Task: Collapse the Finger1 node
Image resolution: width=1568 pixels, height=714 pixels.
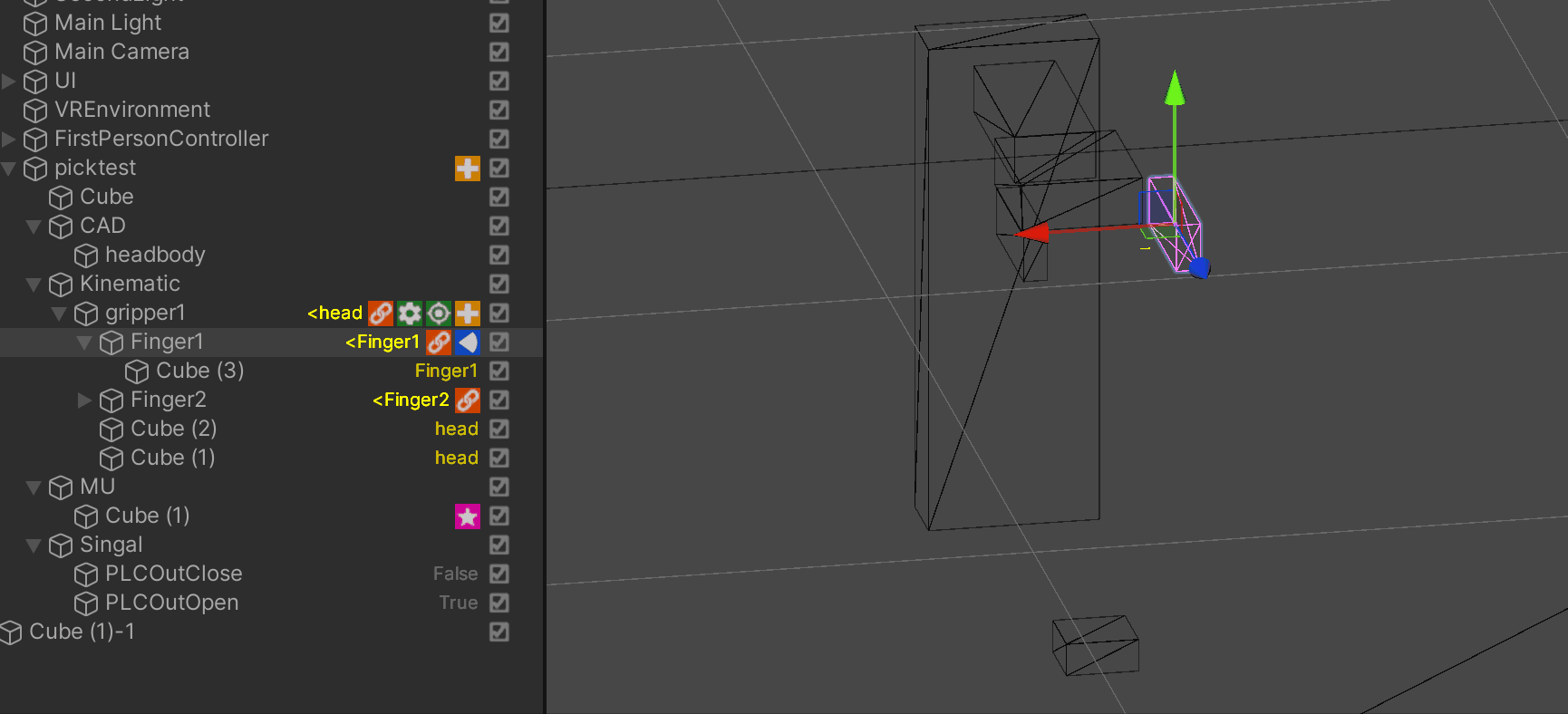Action: pyautogui.click(x=85, y=343)
